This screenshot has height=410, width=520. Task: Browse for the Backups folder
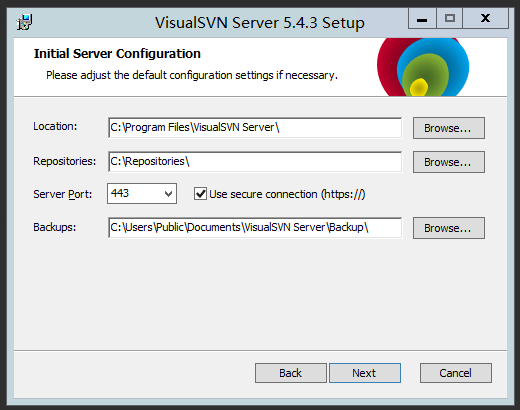(x=449, y=228)
